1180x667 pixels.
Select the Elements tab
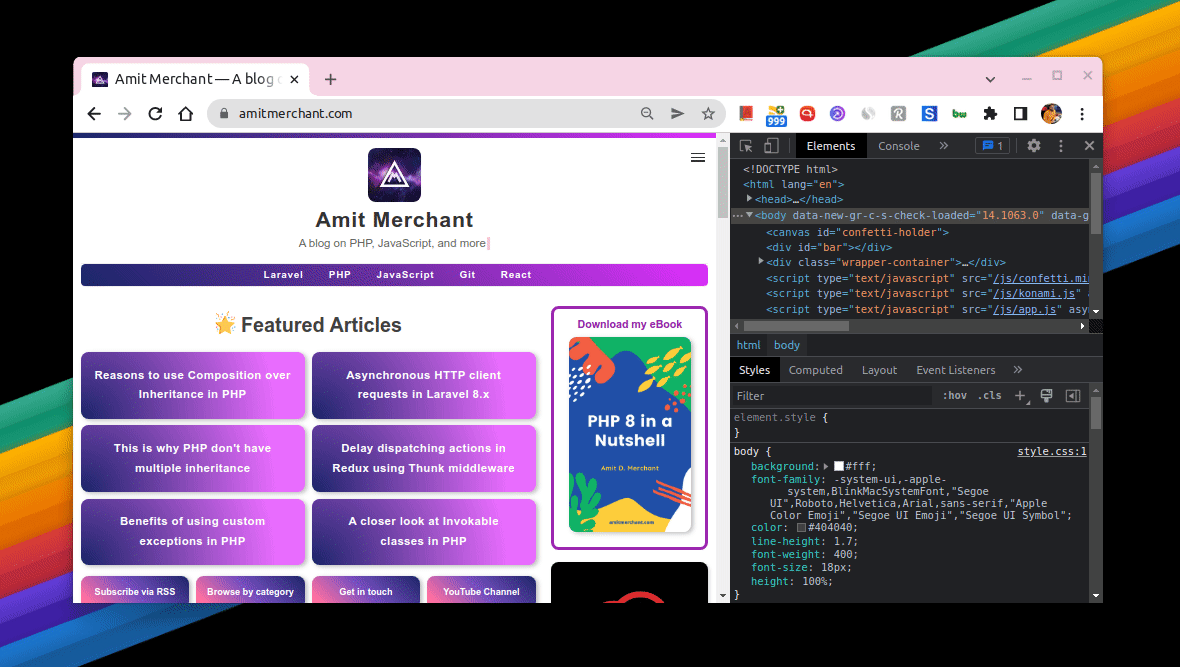click(831, 146)
